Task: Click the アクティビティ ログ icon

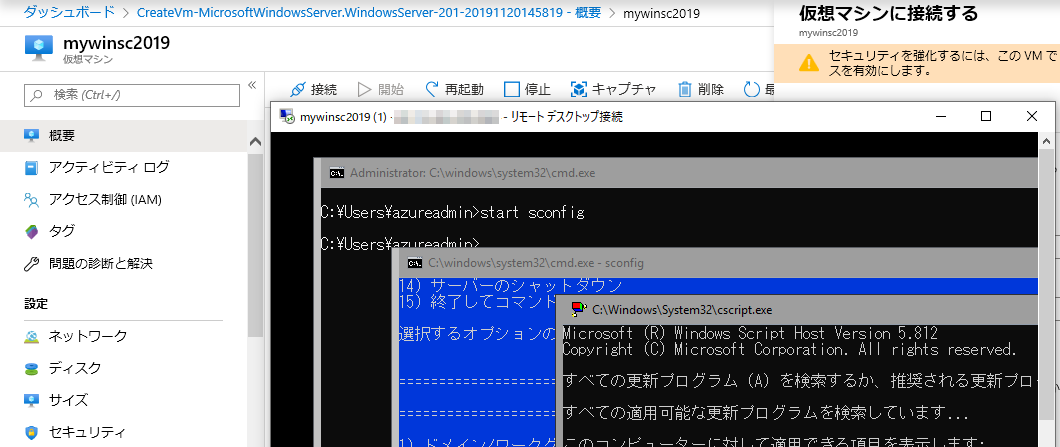Action: click(32, 168)
